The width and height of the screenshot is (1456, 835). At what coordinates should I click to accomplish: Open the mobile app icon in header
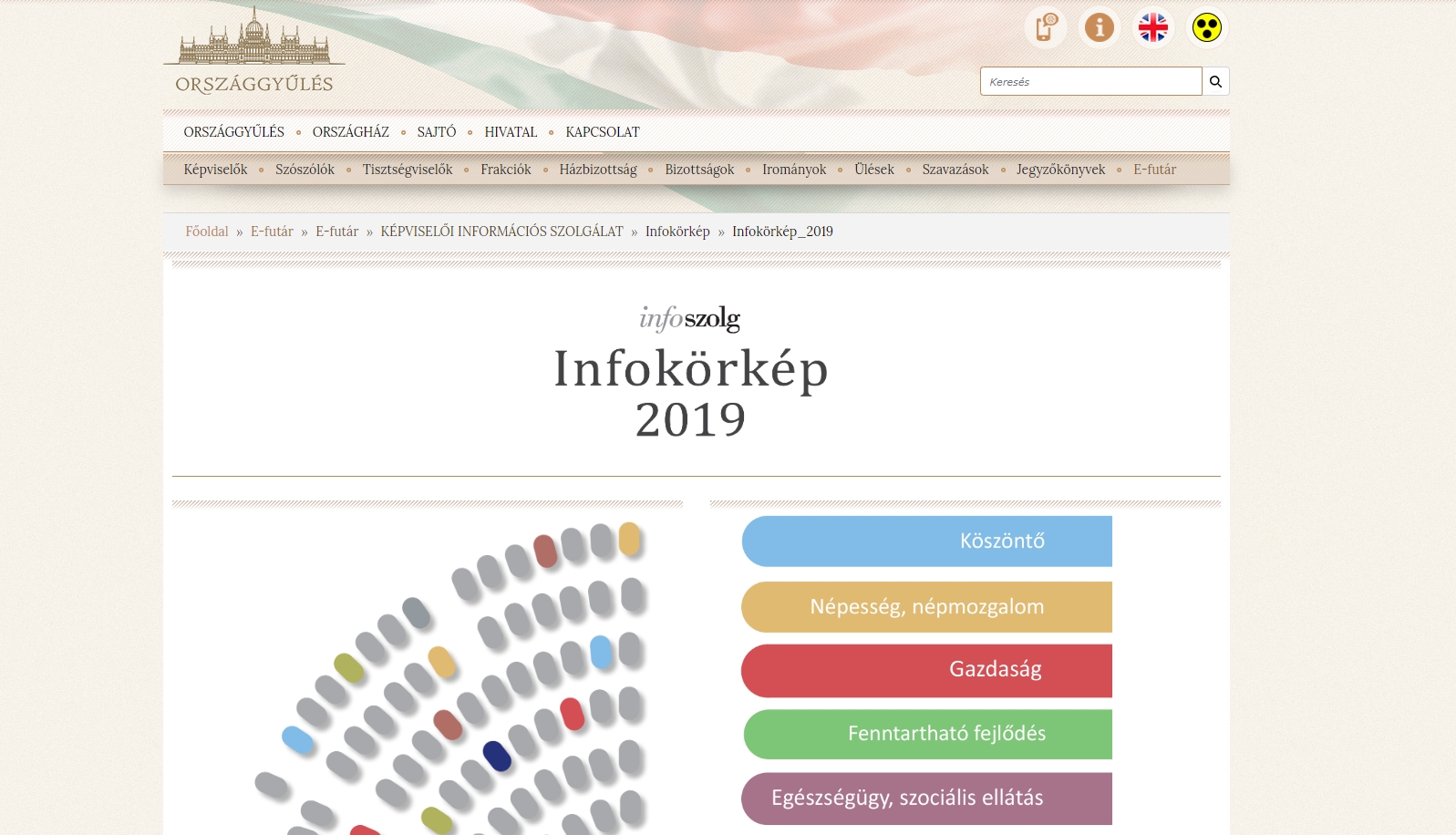click(1045, 27)
